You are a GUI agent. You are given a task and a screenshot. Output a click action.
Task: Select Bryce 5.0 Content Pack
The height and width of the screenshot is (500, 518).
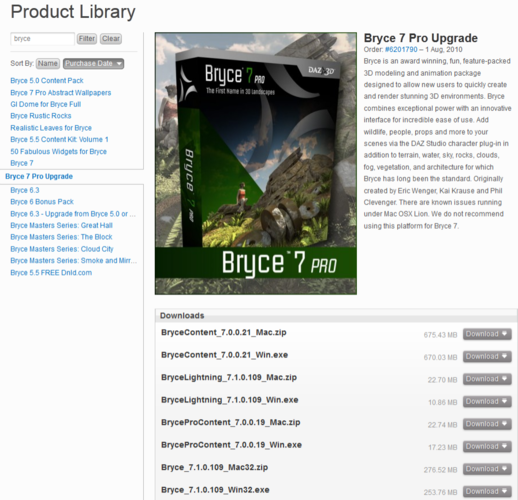[47, 81]
